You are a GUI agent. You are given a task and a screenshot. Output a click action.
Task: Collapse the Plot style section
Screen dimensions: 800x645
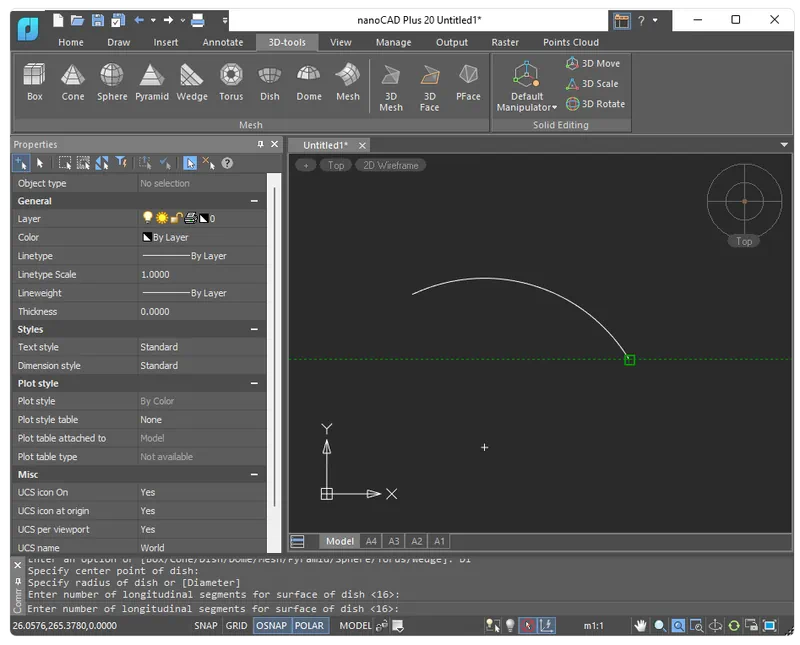254,383
